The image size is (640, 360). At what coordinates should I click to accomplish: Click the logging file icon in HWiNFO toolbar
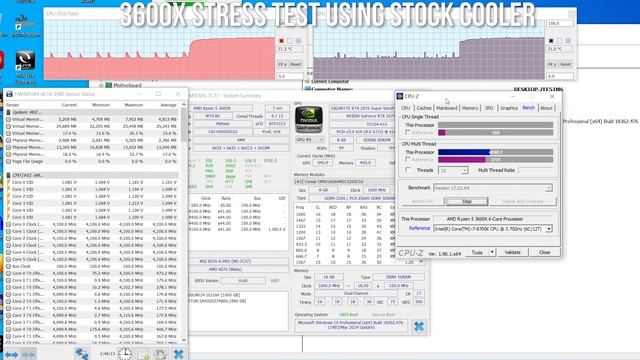point(144,354)
